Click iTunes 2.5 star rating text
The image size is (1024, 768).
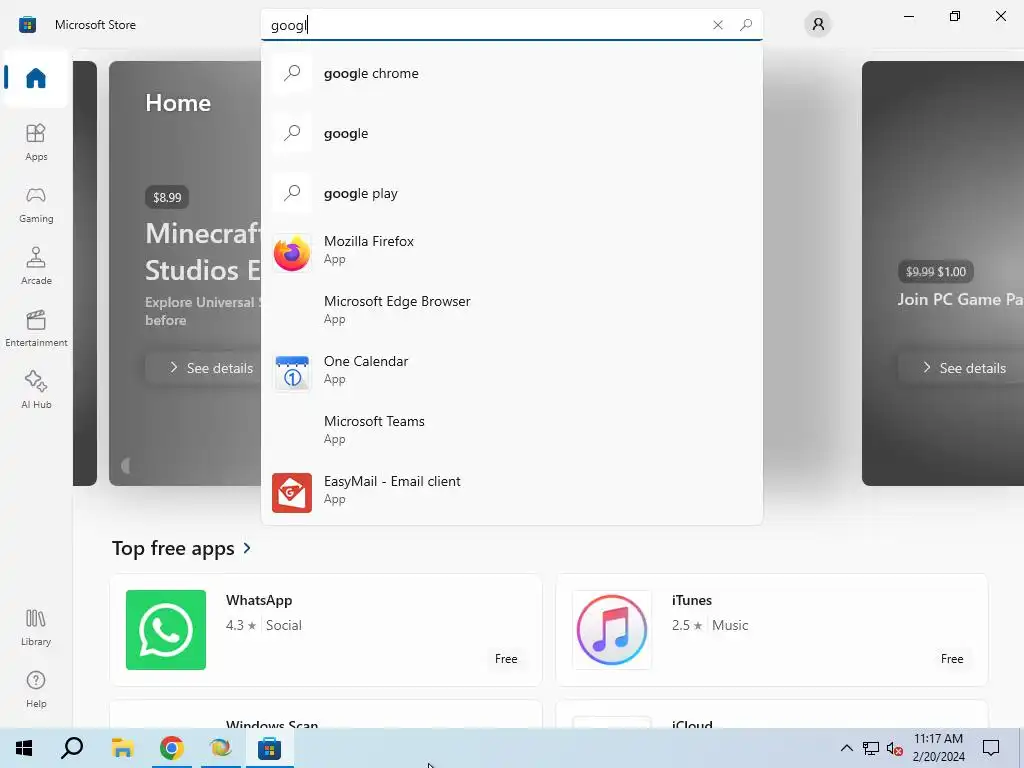click(x=687, y=625)
